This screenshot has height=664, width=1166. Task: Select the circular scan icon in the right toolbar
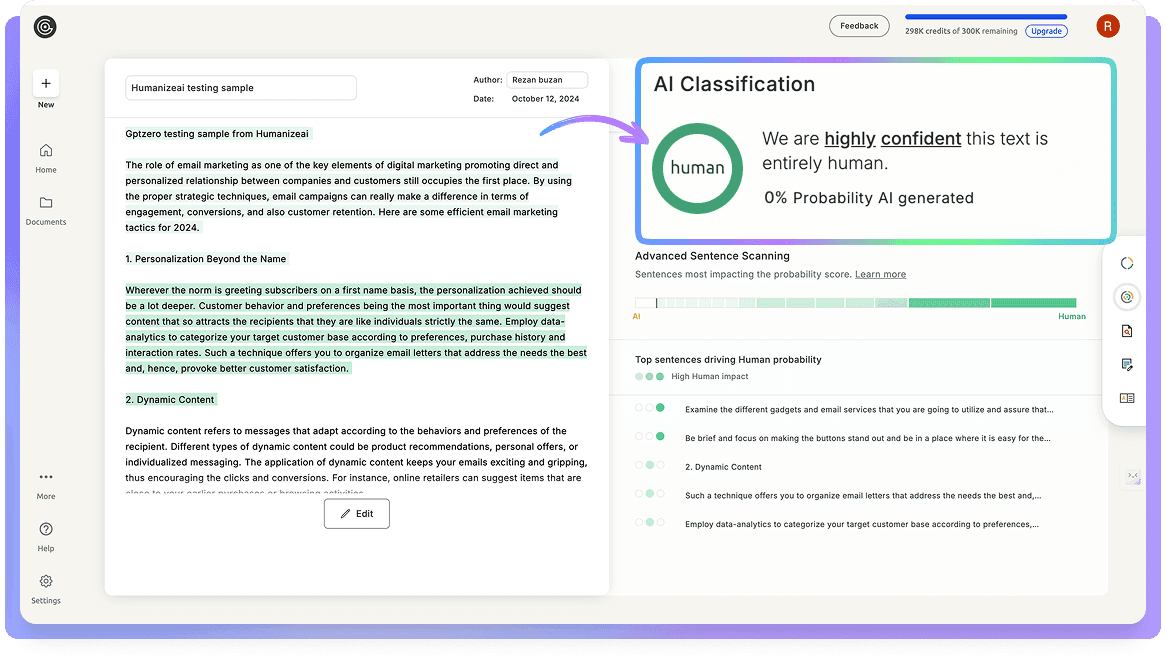pos(1127,263)
